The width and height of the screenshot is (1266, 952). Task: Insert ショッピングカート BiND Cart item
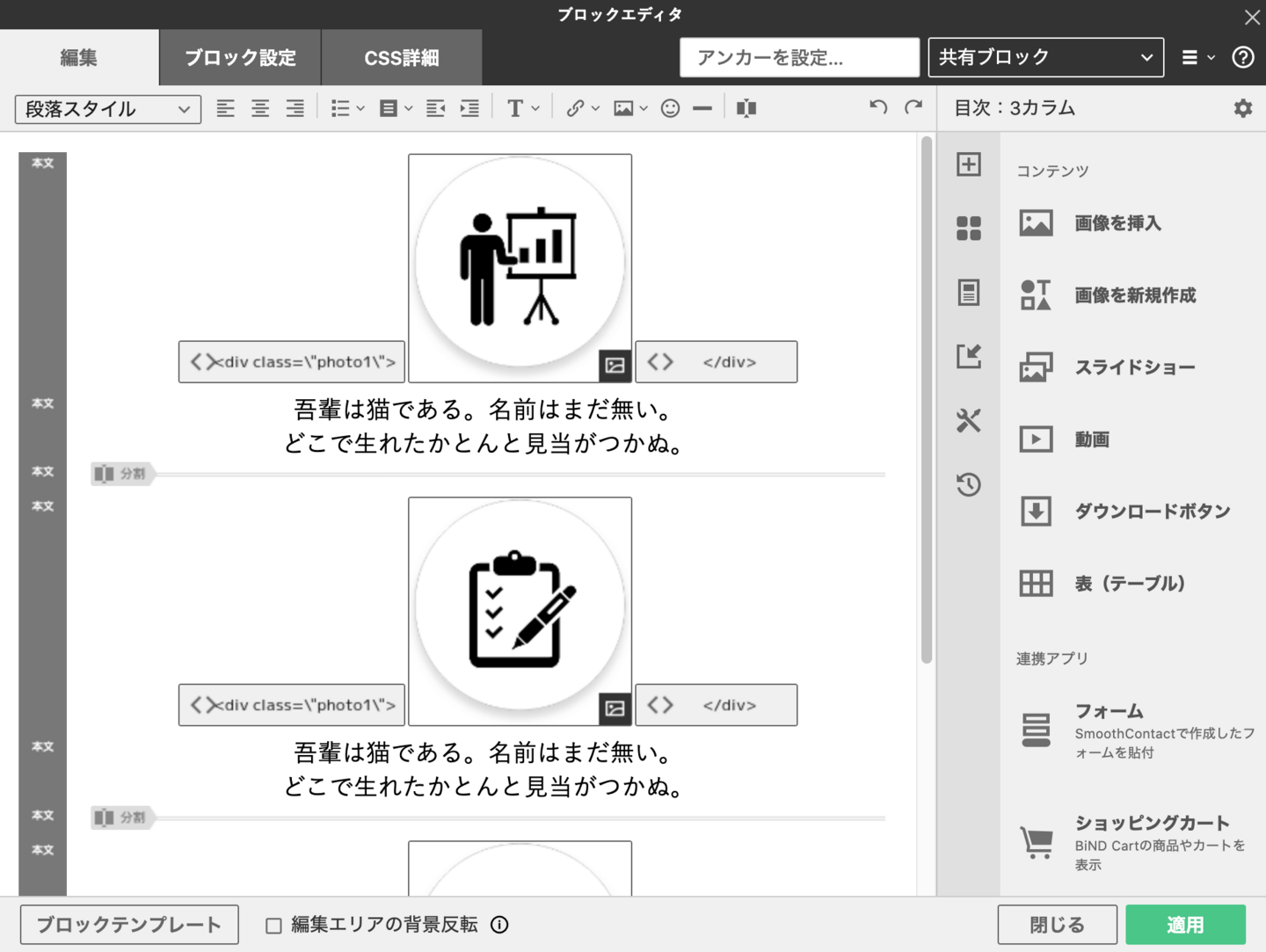point(1132,842)
